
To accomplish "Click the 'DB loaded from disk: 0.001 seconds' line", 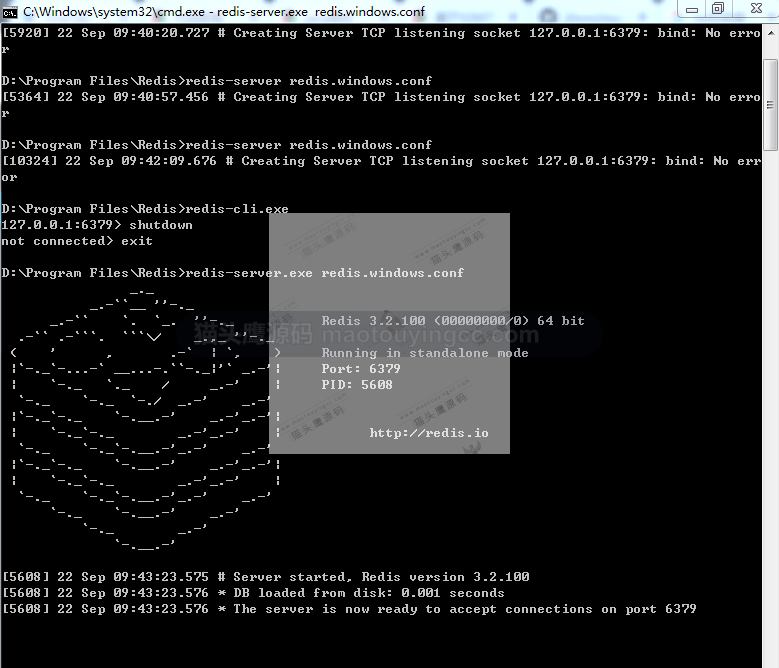I will (253, 593).
